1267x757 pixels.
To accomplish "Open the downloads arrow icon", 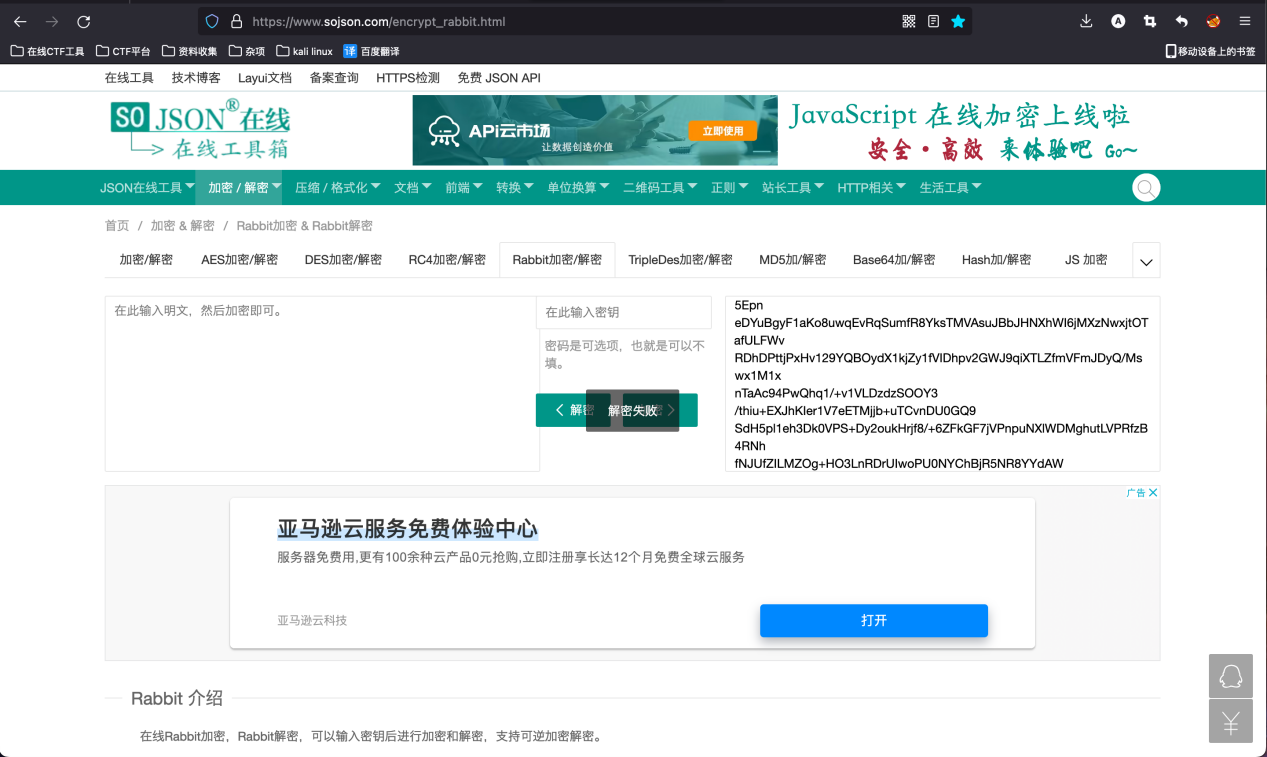I will click(1087, 21).
